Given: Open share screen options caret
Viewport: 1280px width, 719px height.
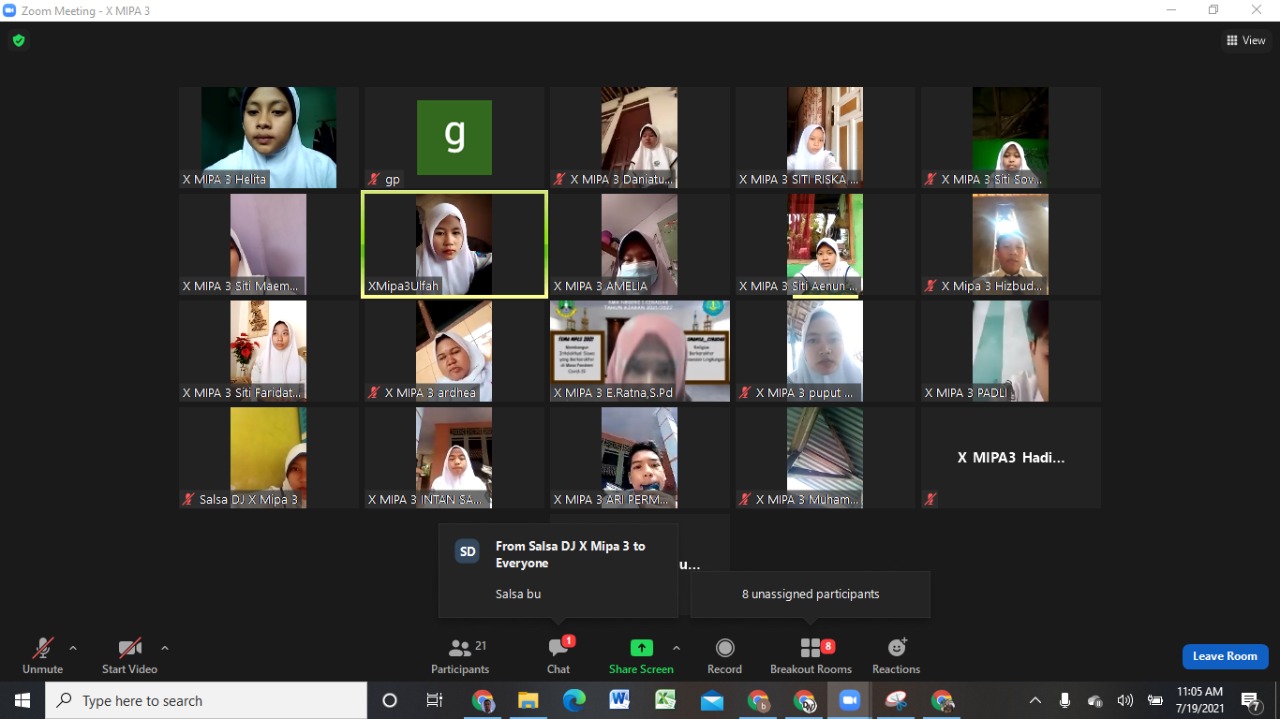Looking at the screenshot, I should 677,648.
